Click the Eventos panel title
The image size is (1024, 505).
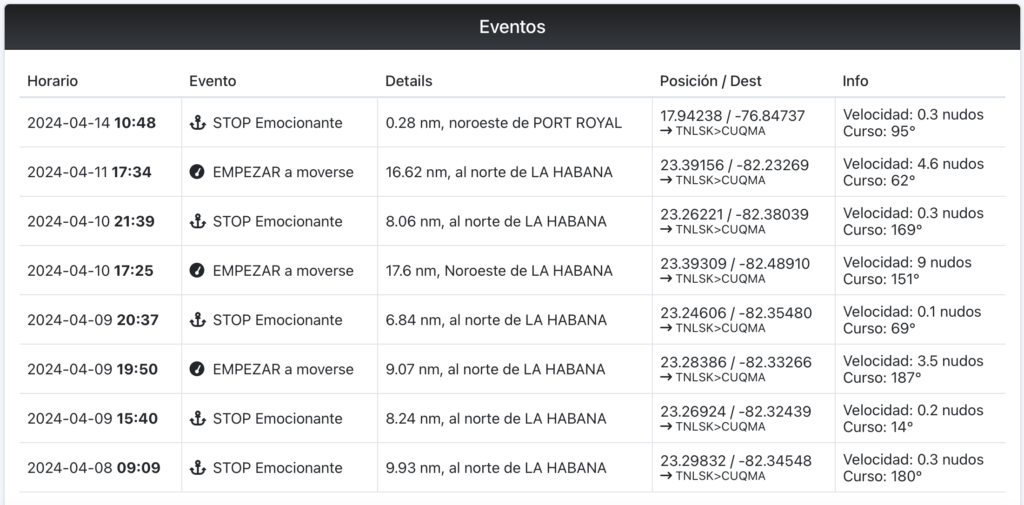(512, 27)
